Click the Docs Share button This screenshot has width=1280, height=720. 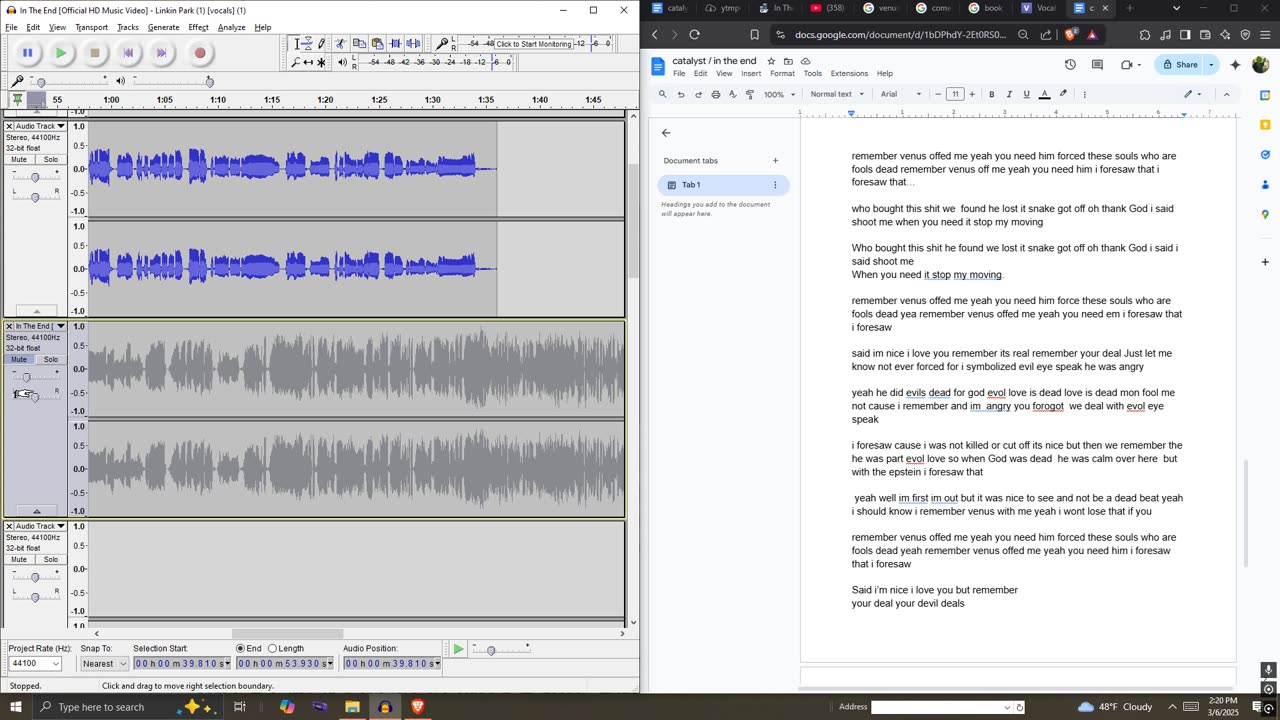(1179, 65)
